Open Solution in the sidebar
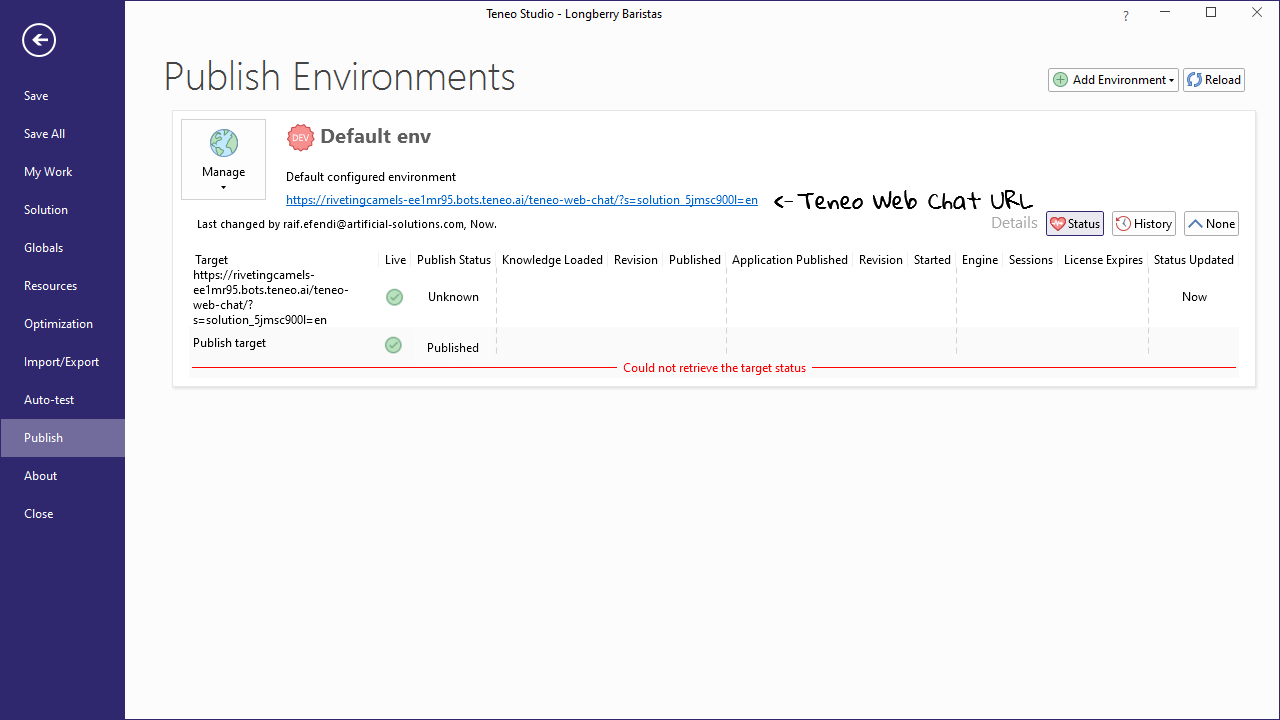The image size is (1280, 720). 62,210
